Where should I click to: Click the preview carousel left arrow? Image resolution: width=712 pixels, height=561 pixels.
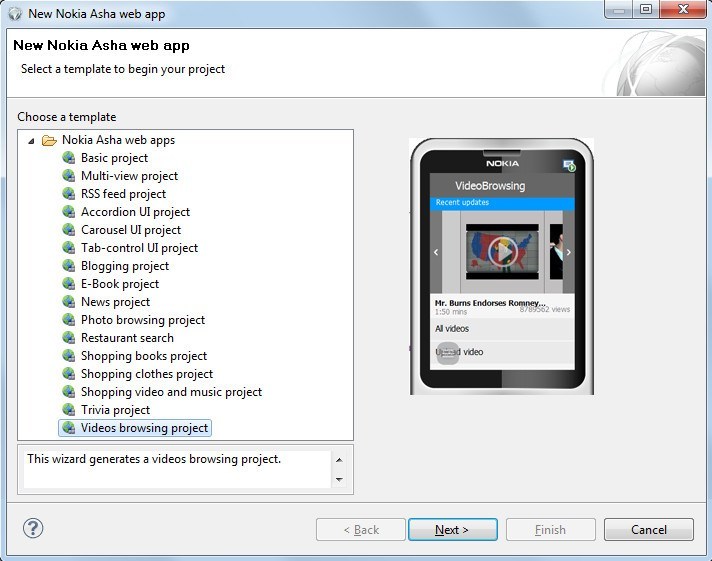436,252
